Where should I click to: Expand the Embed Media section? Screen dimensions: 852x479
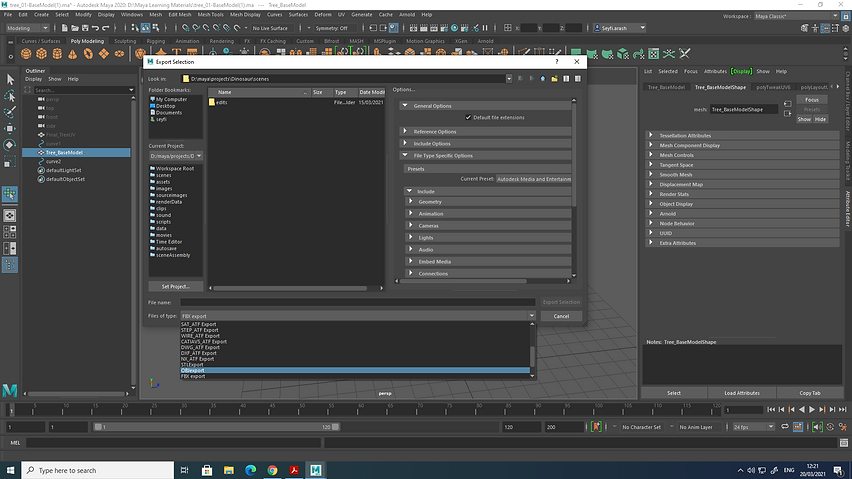(411, 261)
